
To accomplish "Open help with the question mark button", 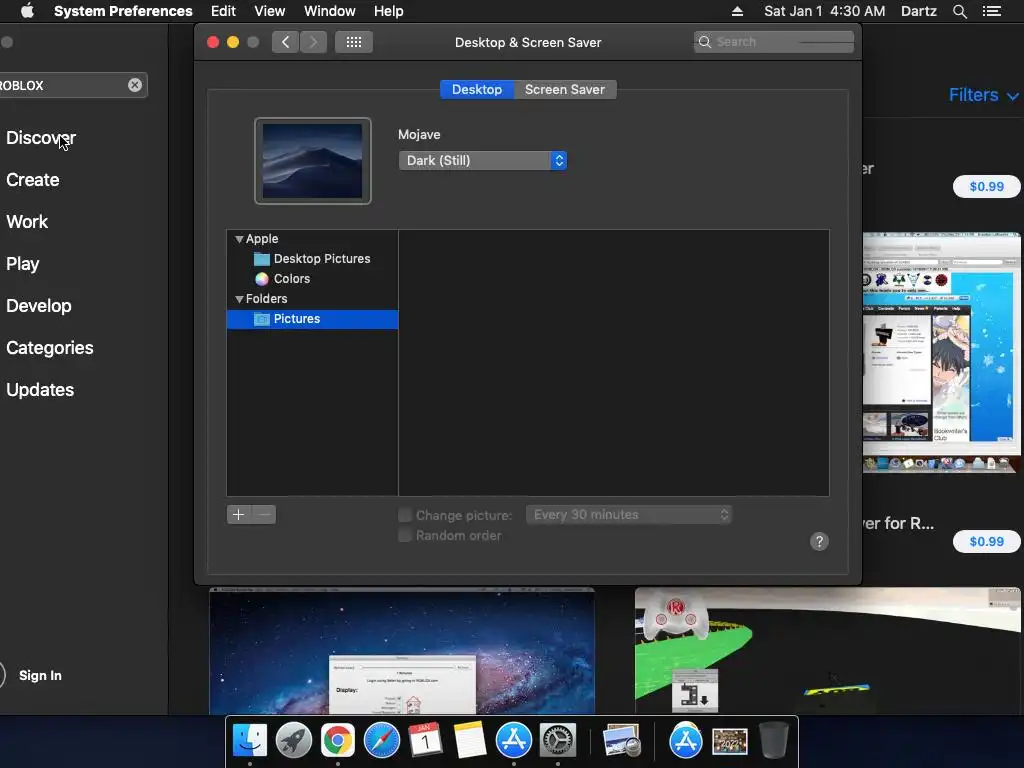I will pos(819,541).
